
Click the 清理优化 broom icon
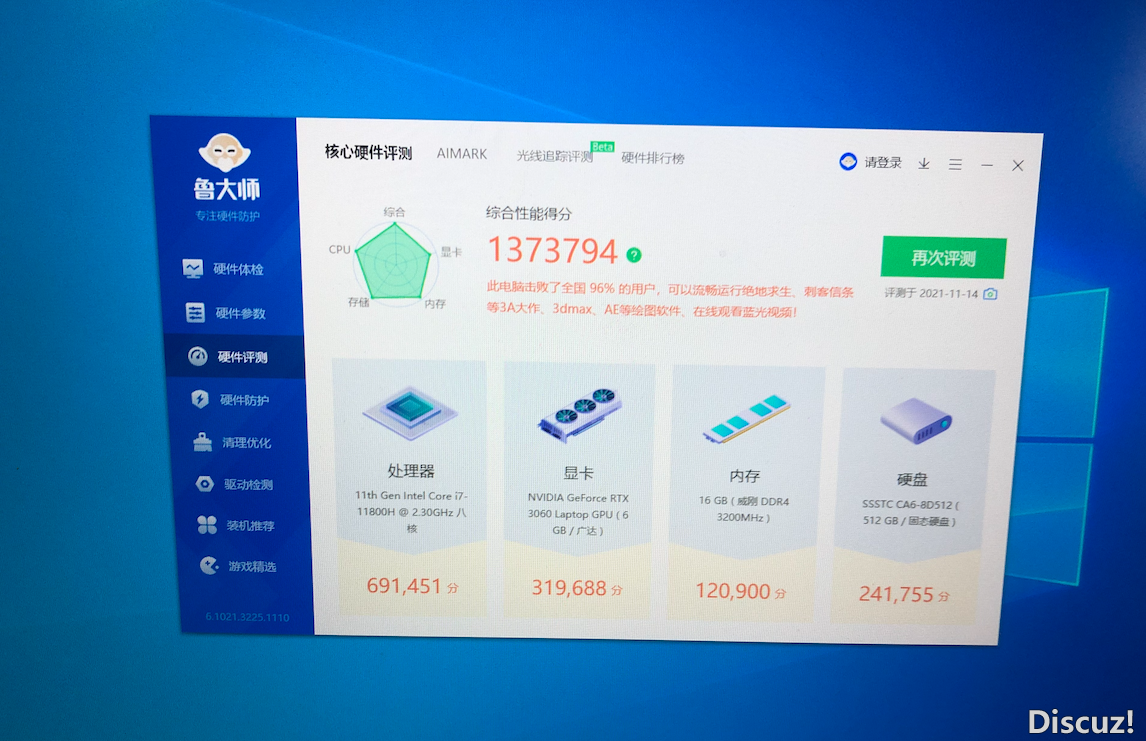coord(202,441)
